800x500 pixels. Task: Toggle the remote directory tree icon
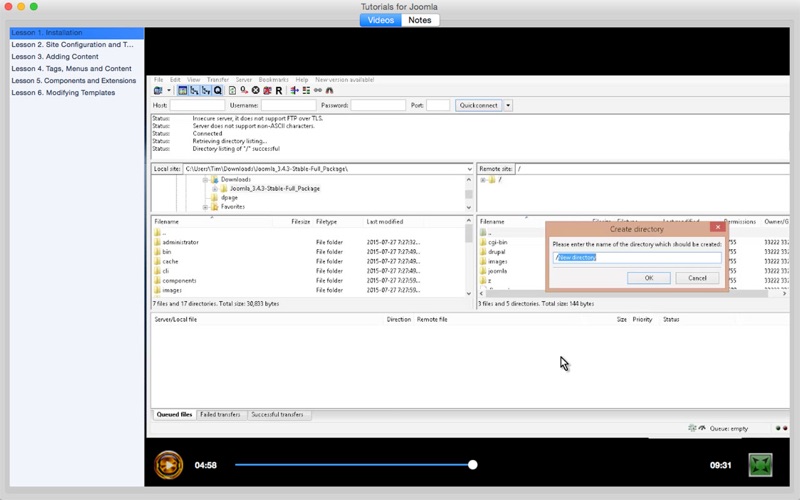[x=206, y=90]
